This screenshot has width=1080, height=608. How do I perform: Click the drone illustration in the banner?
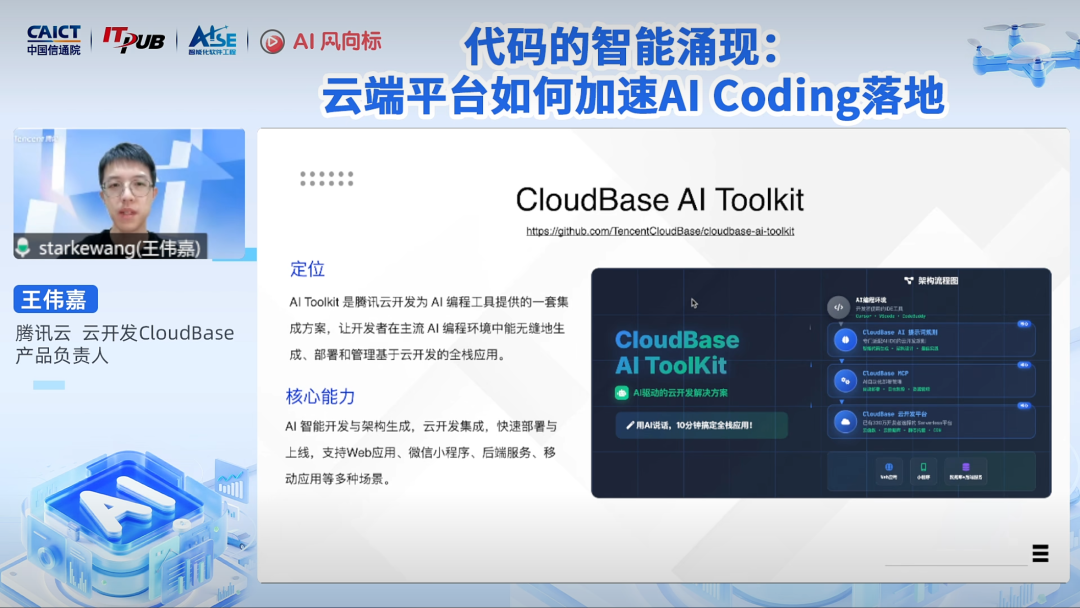click(1024, 54)
